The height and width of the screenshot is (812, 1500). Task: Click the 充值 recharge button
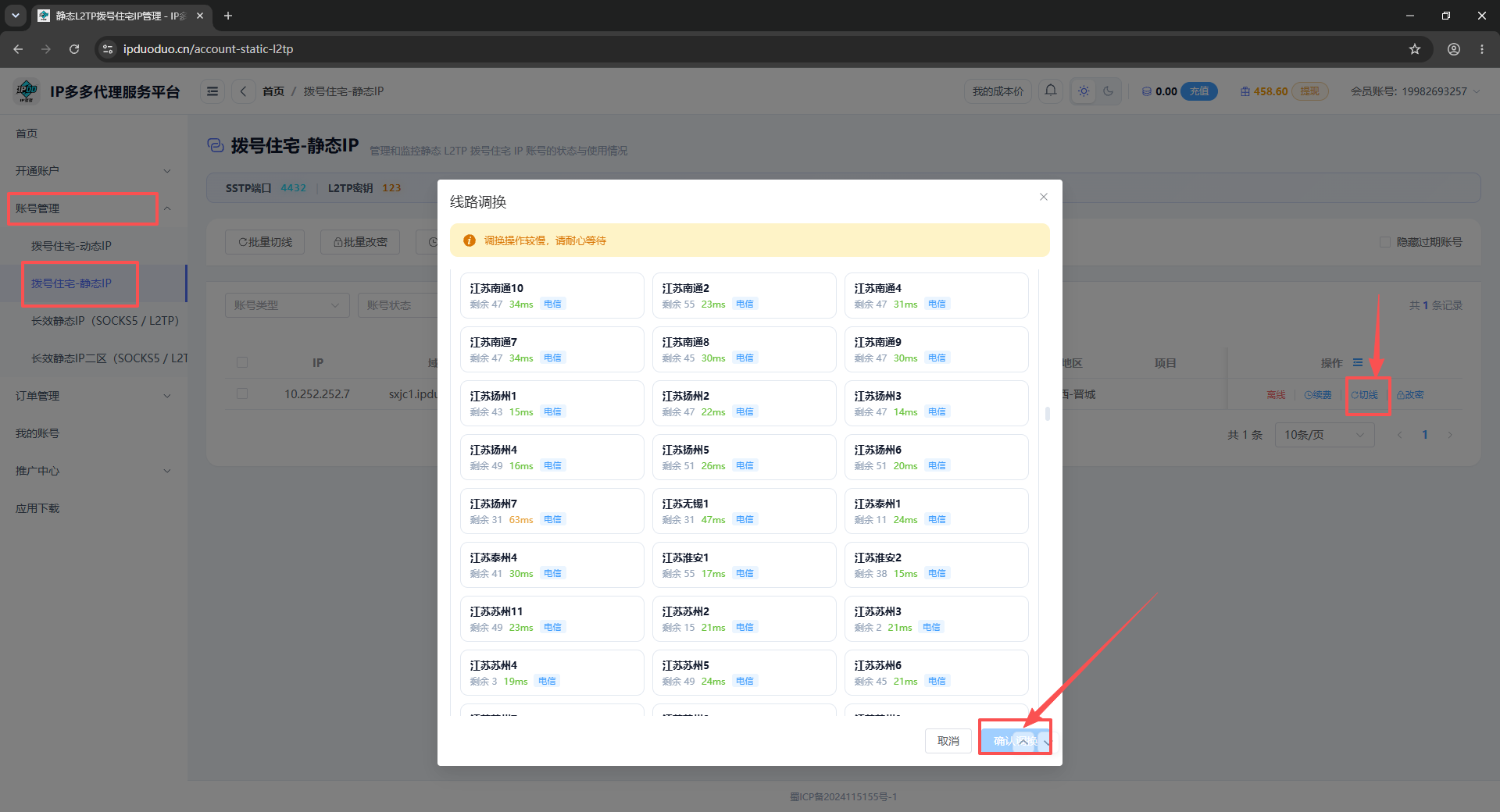tap(1199, 91)
